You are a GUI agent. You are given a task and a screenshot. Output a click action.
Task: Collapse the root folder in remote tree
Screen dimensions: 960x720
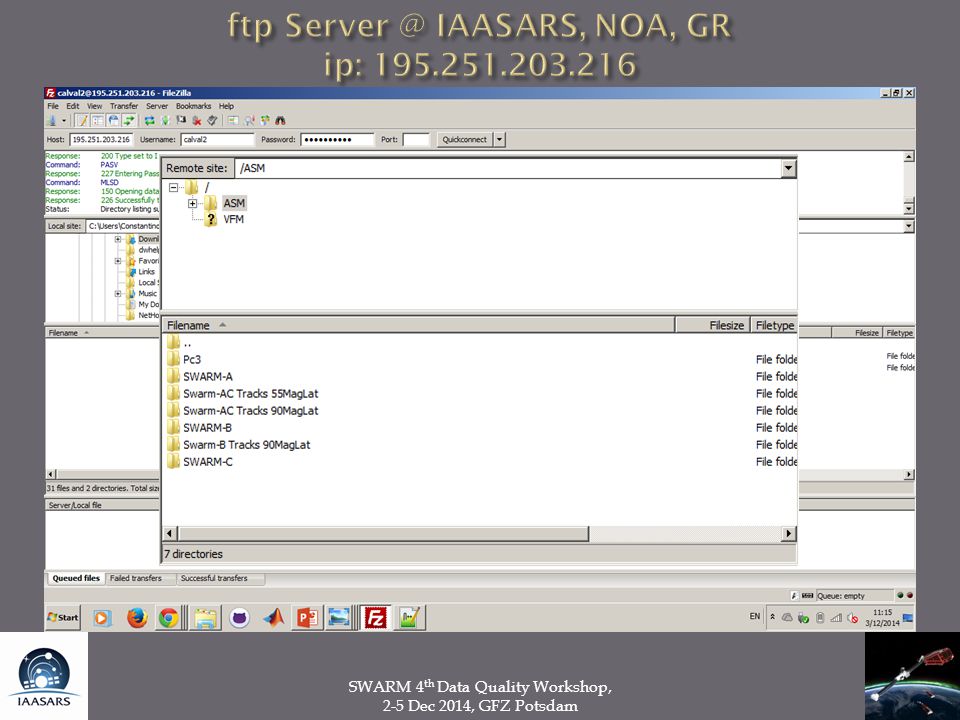pyautogui.click(x=173, y=187)
